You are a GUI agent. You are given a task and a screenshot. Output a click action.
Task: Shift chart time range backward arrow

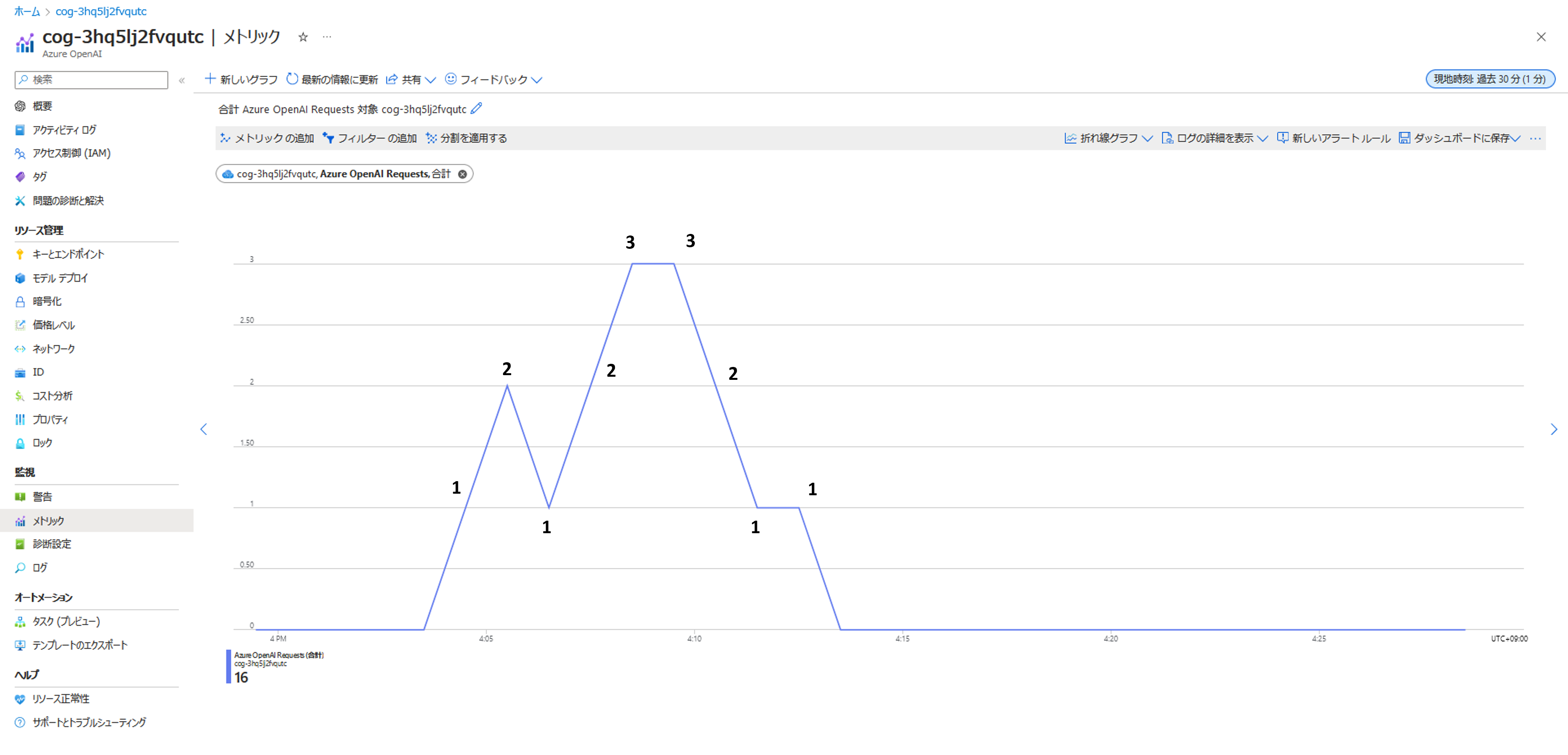tap(204, 430)
